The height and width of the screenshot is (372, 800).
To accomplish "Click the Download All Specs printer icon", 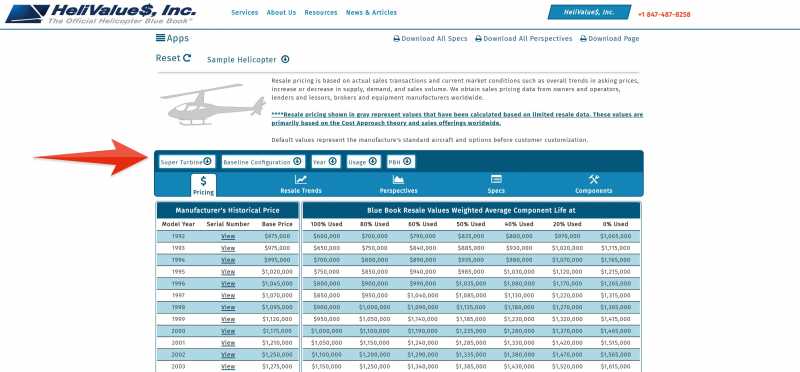I will [396, 39].
